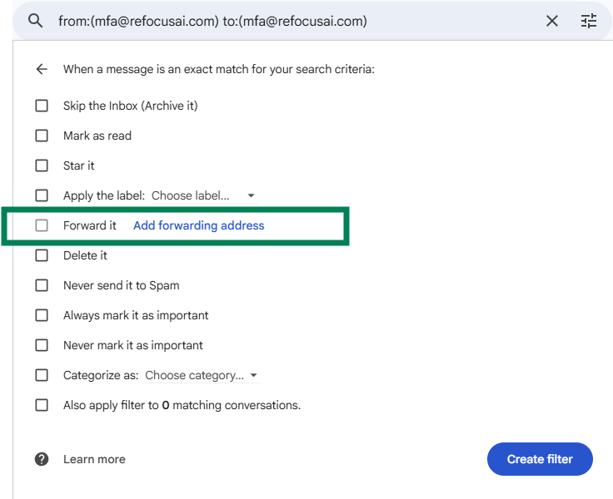Click Add forwarding address link

[x=198, y=225]
